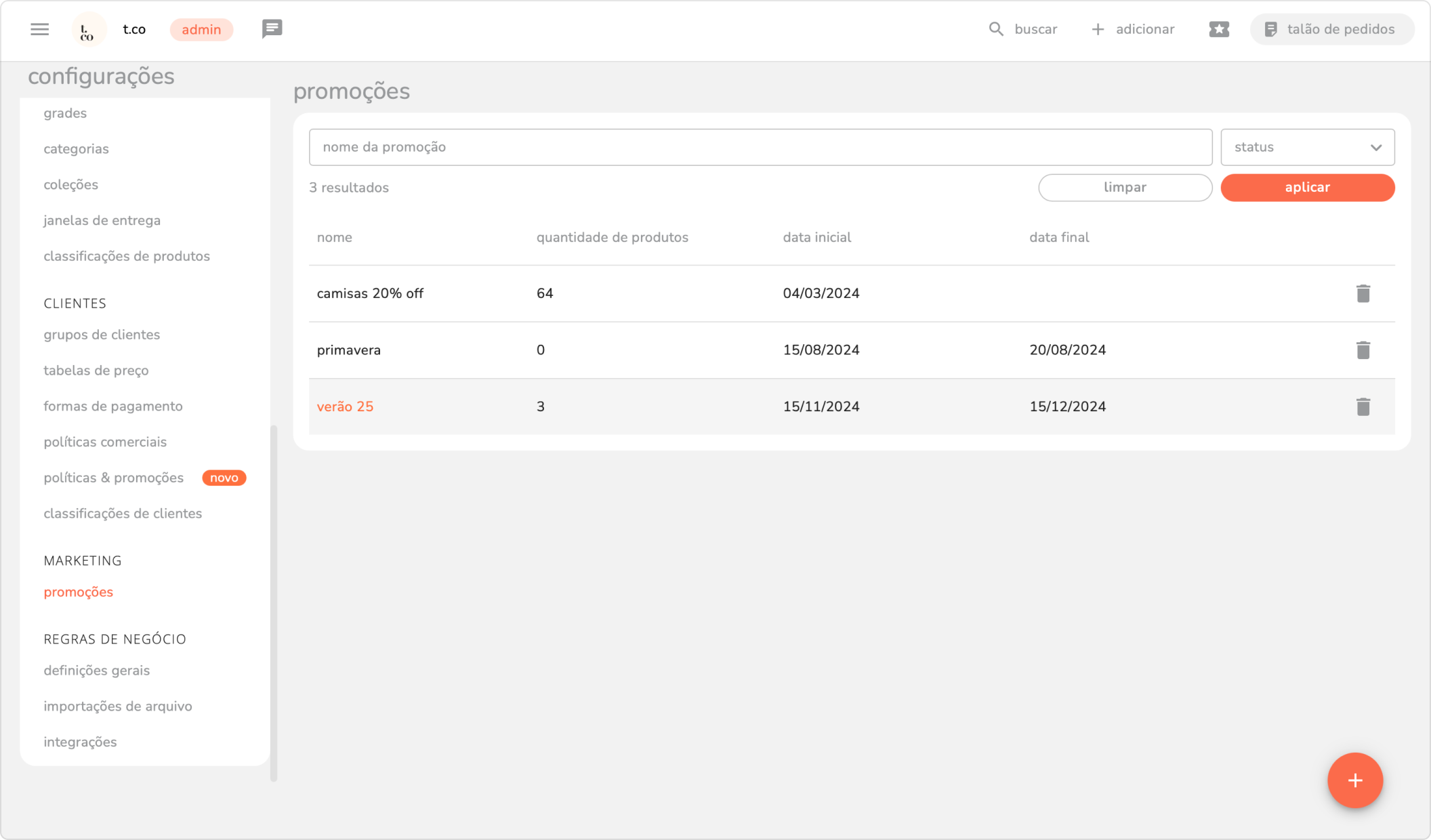Image resolution: width=1431 pixels, height=840 pixels.
Task: Open the verão 25 promotion link
Action: point(345,406)
